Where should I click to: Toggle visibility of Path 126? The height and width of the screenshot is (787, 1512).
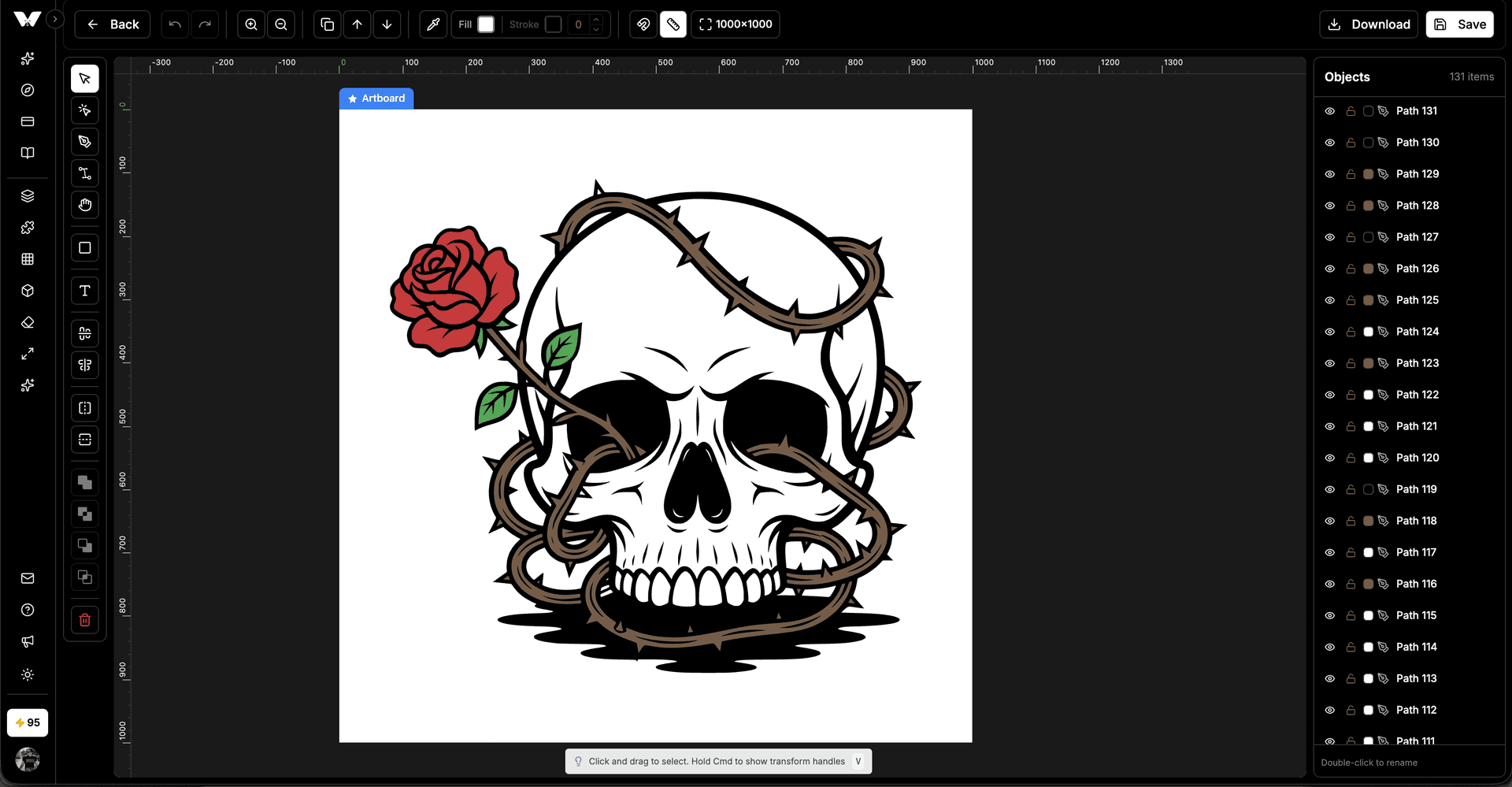click(1330, 269)
